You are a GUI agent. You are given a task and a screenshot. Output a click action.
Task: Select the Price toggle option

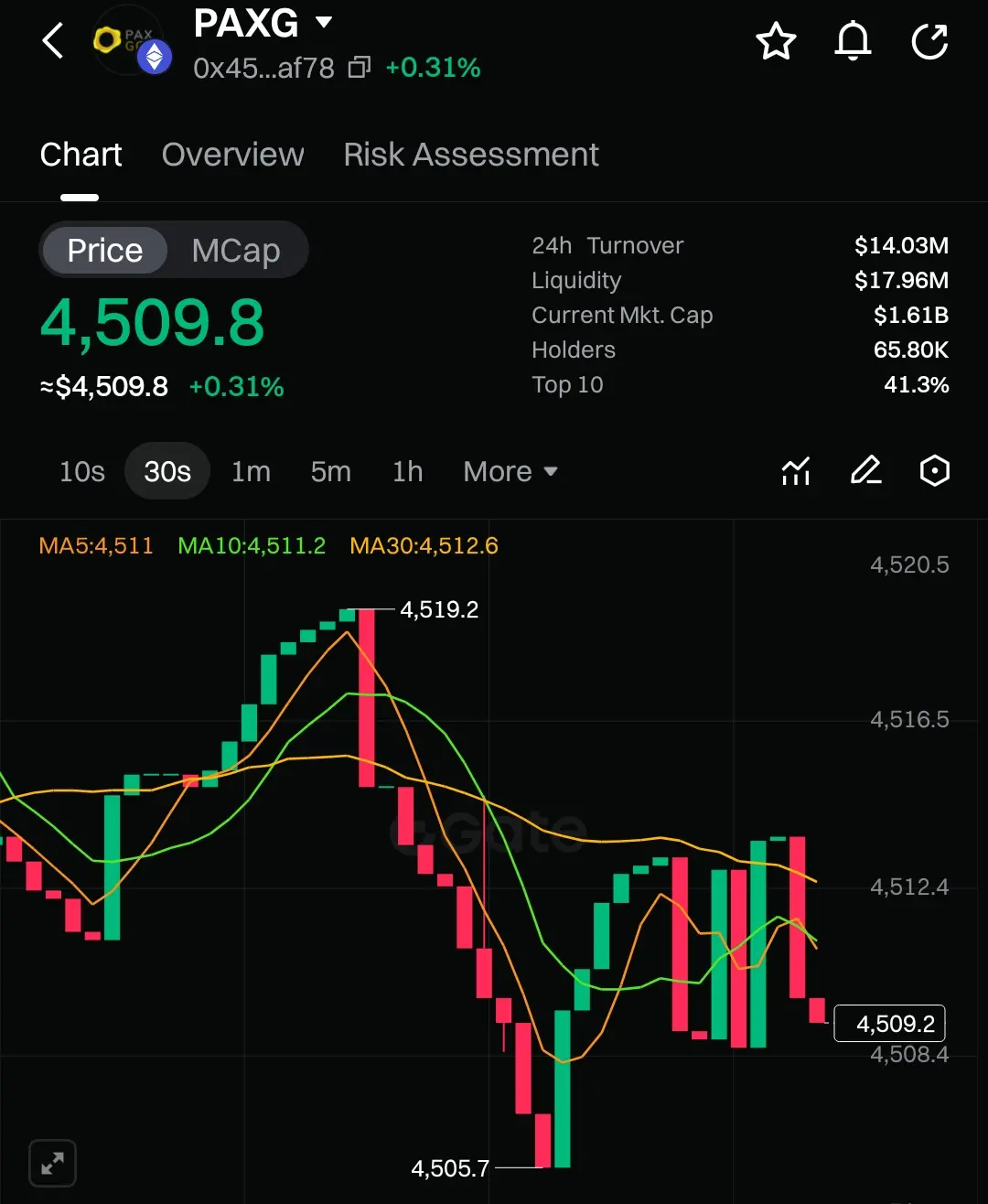[x=105, y=250]
